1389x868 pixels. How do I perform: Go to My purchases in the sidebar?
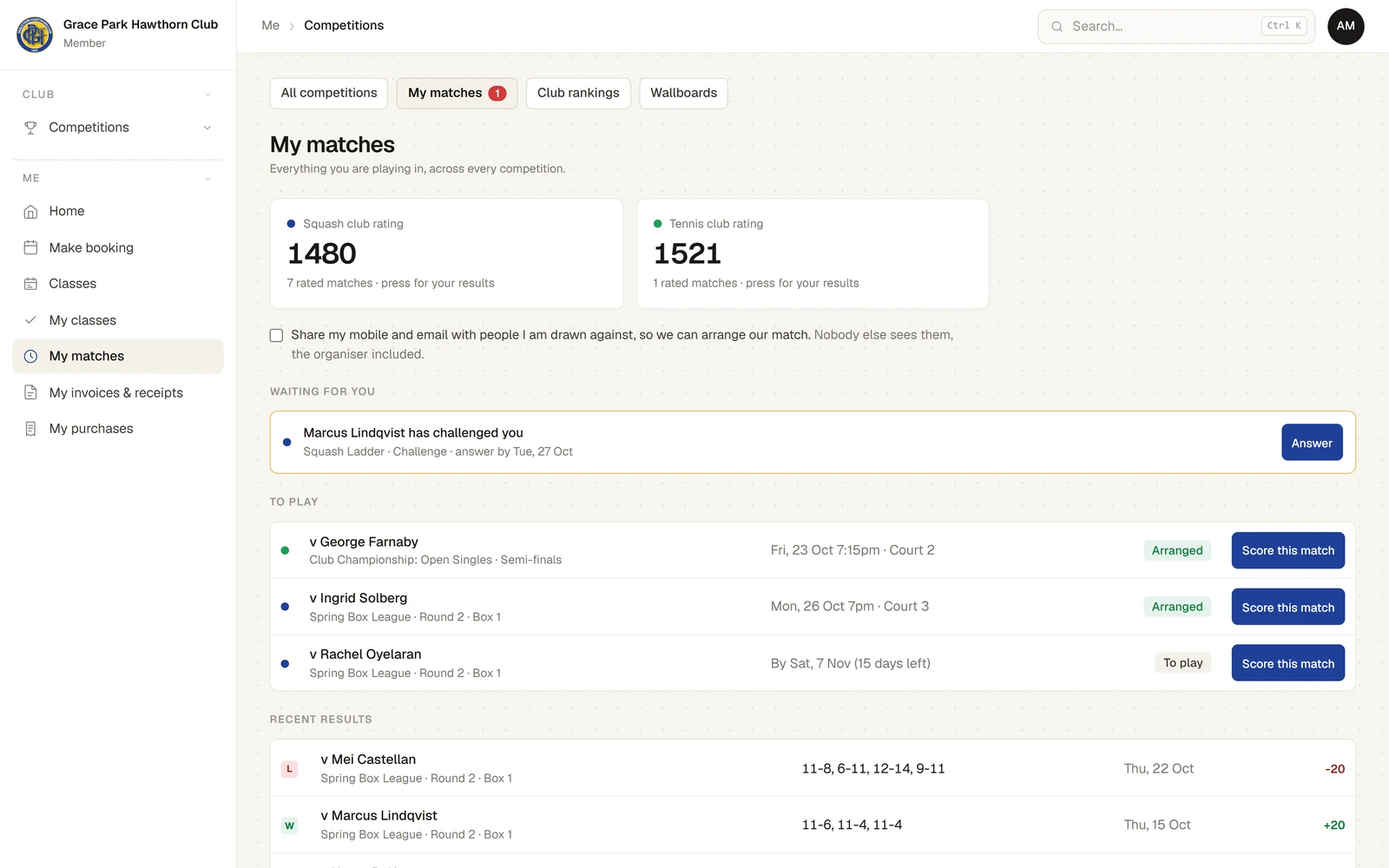coord(118,429)
